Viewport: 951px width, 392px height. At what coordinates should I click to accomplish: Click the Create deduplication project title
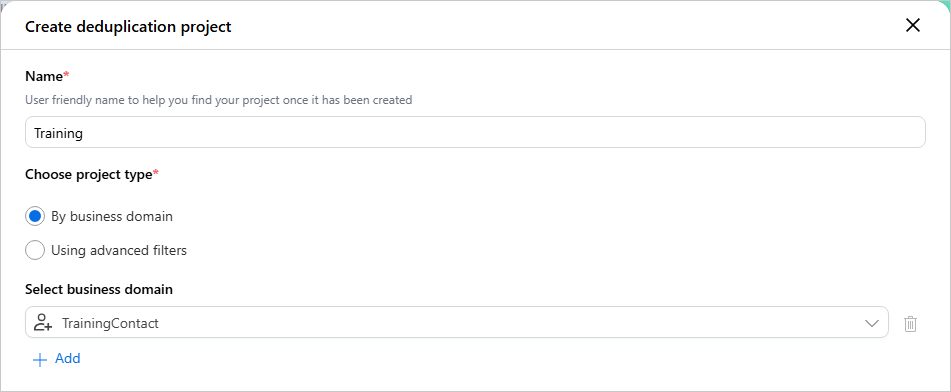pos(128,27)
